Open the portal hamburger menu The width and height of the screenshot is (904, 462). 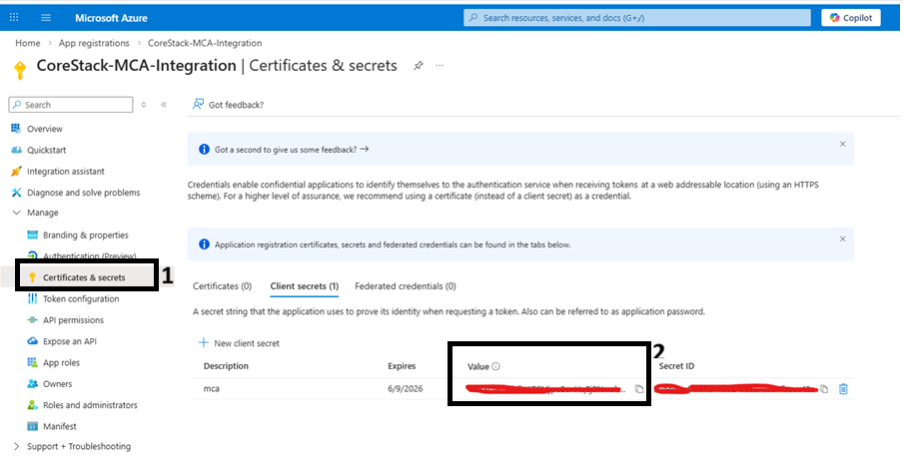[46, 18]
